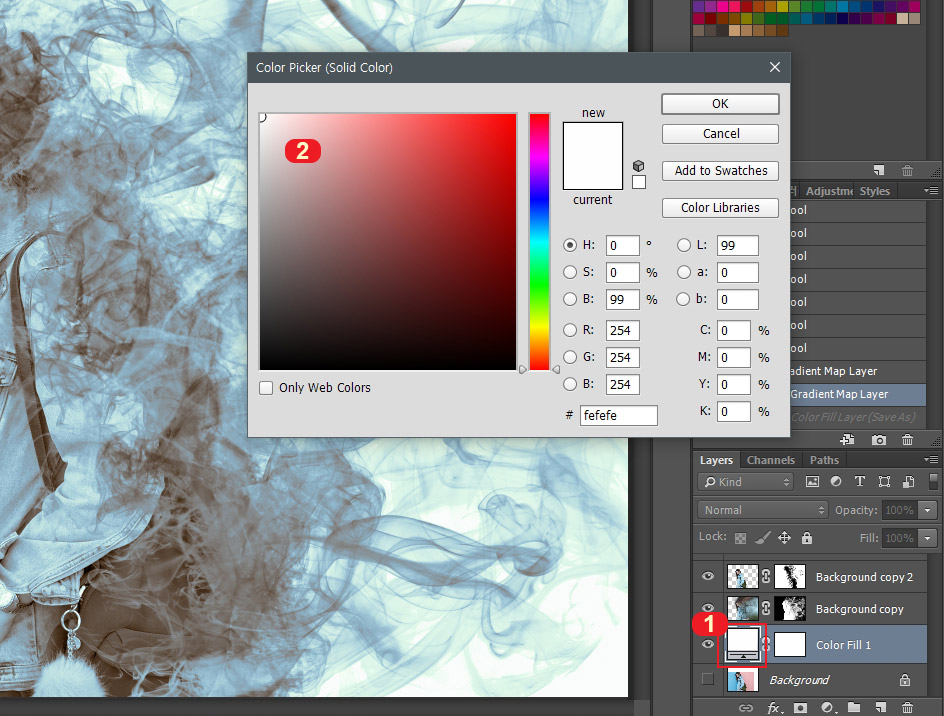Viewport: 944px width, 716px height.
Task: Create new swatch in Swatches panel
Action: (879, 170)
